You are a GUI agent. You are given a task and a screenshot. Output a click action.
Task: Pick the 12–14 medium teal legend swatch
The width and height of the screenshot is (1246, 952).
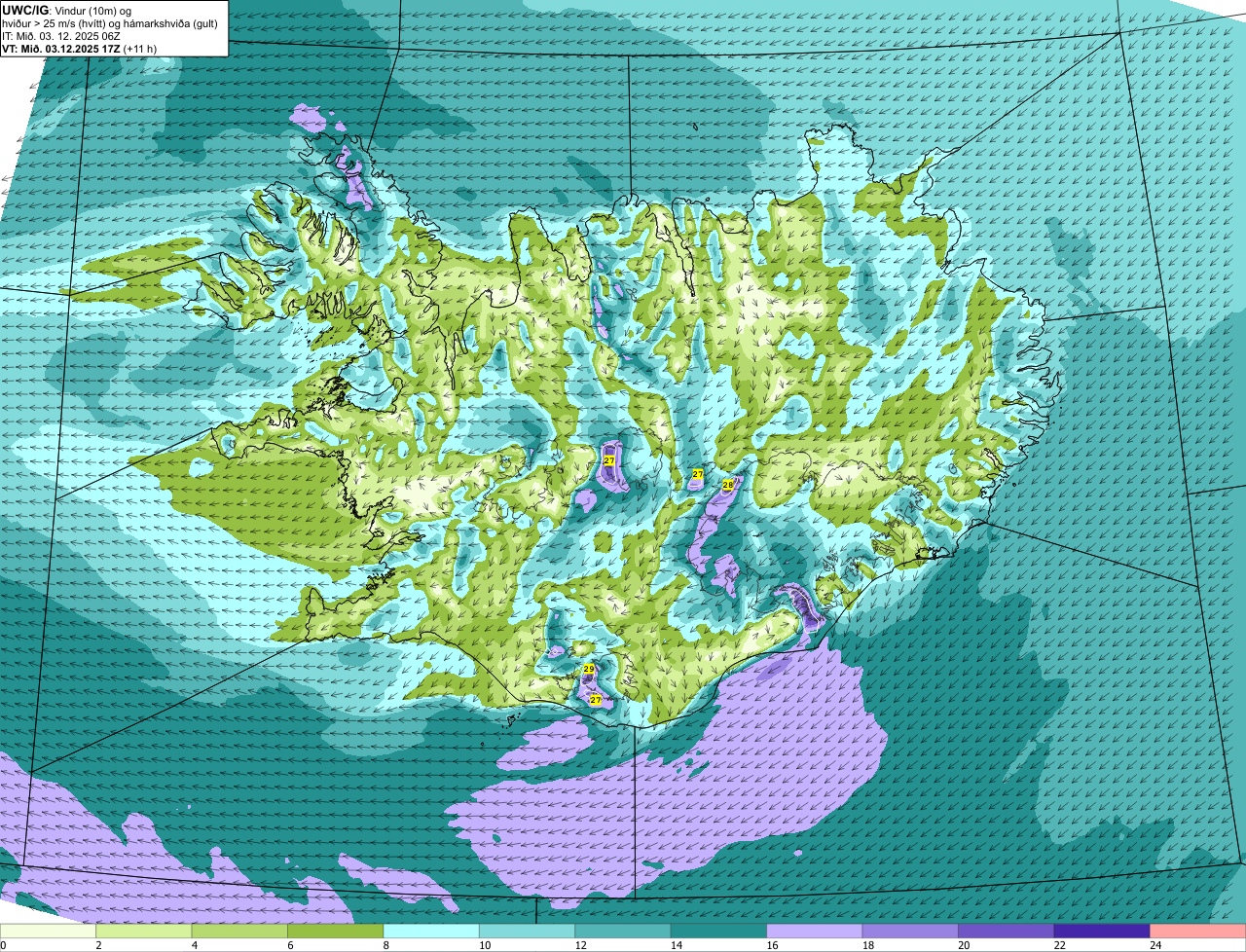pyautogui.click(x=623, y=931)
